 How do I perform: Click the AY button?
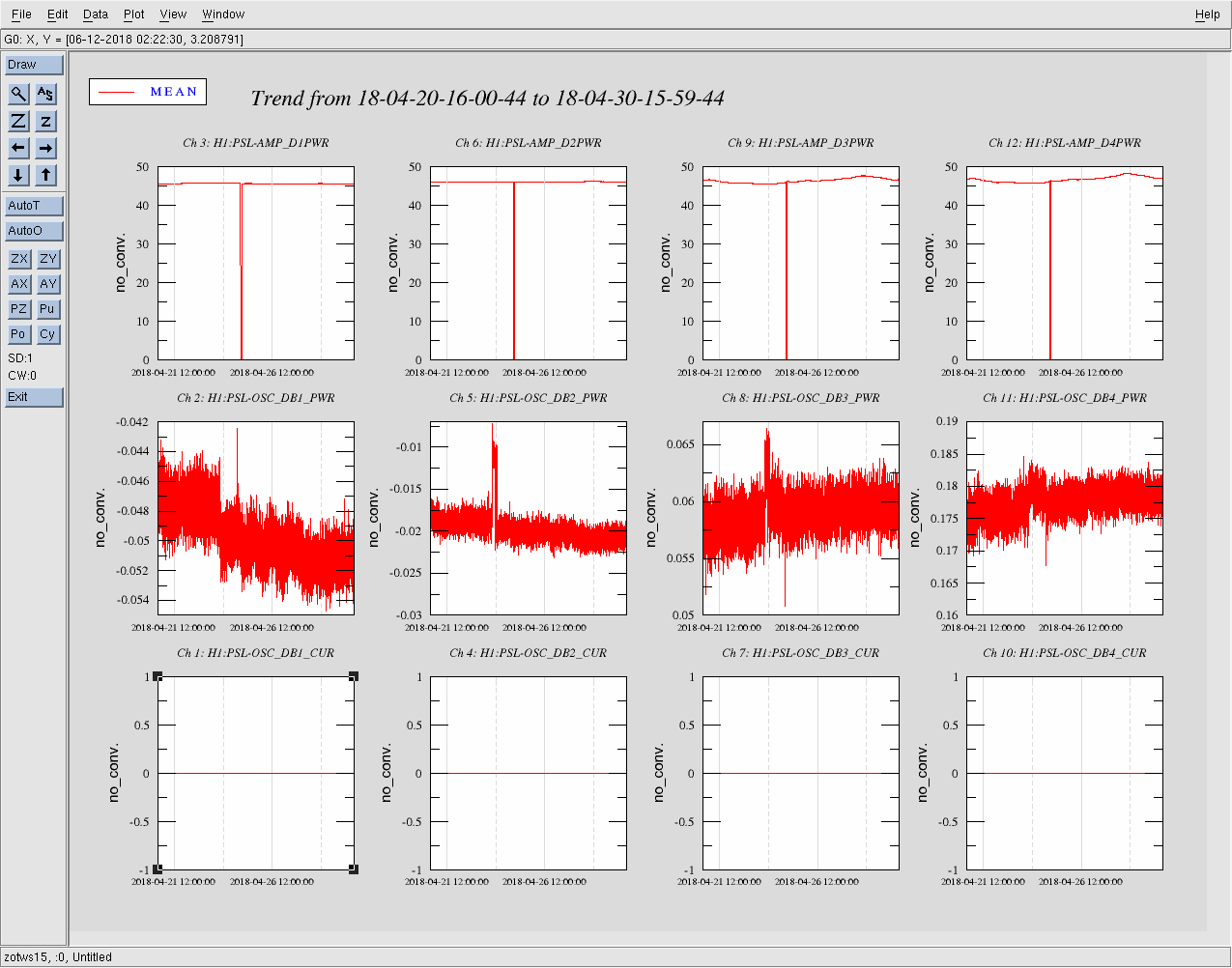[47, 284]
